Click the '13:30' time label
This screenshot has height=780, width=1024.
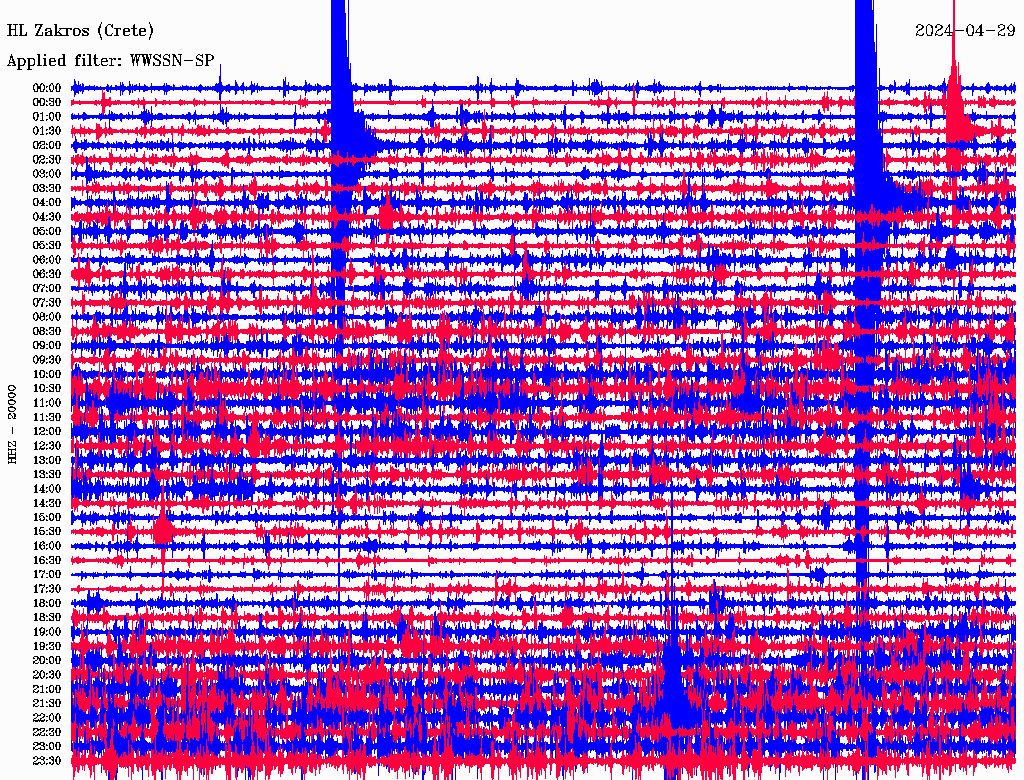coord(47,474)
